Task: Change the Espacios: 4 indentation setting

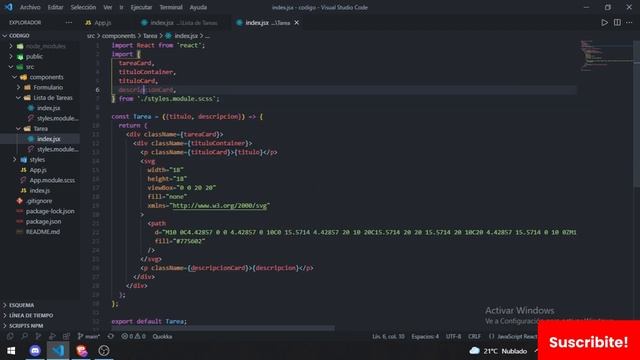Action: pyautogui.click(x=425, y=336)
